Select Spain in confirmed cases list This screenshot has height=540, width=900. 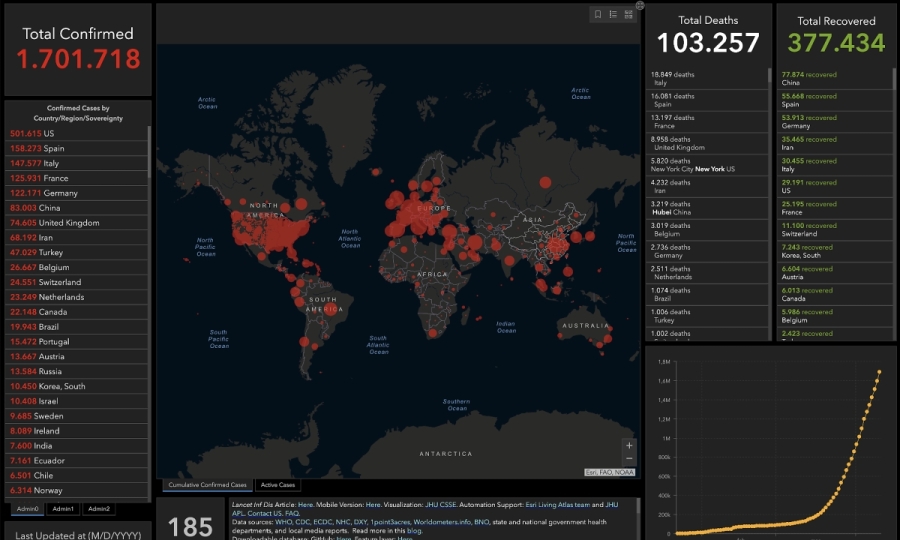pyautogui.click(x=76, y=149)
